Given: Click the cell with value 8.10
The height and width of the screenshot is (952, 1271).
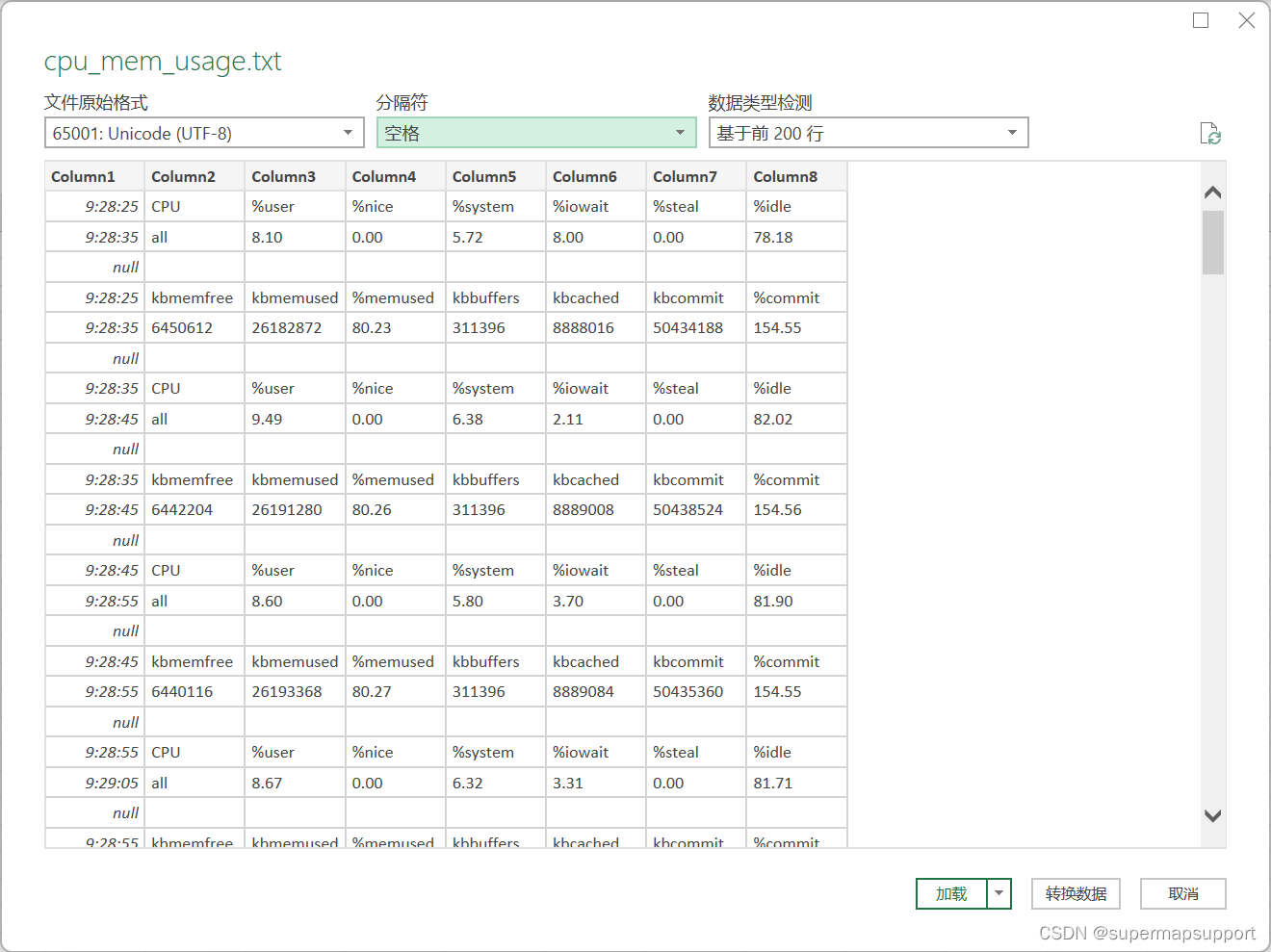Looking at the screenshot, I should [295, 237].
